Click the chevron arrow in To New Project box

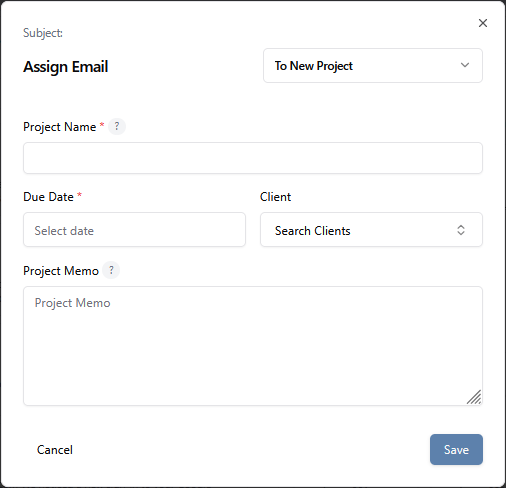[x=465, y=65]
